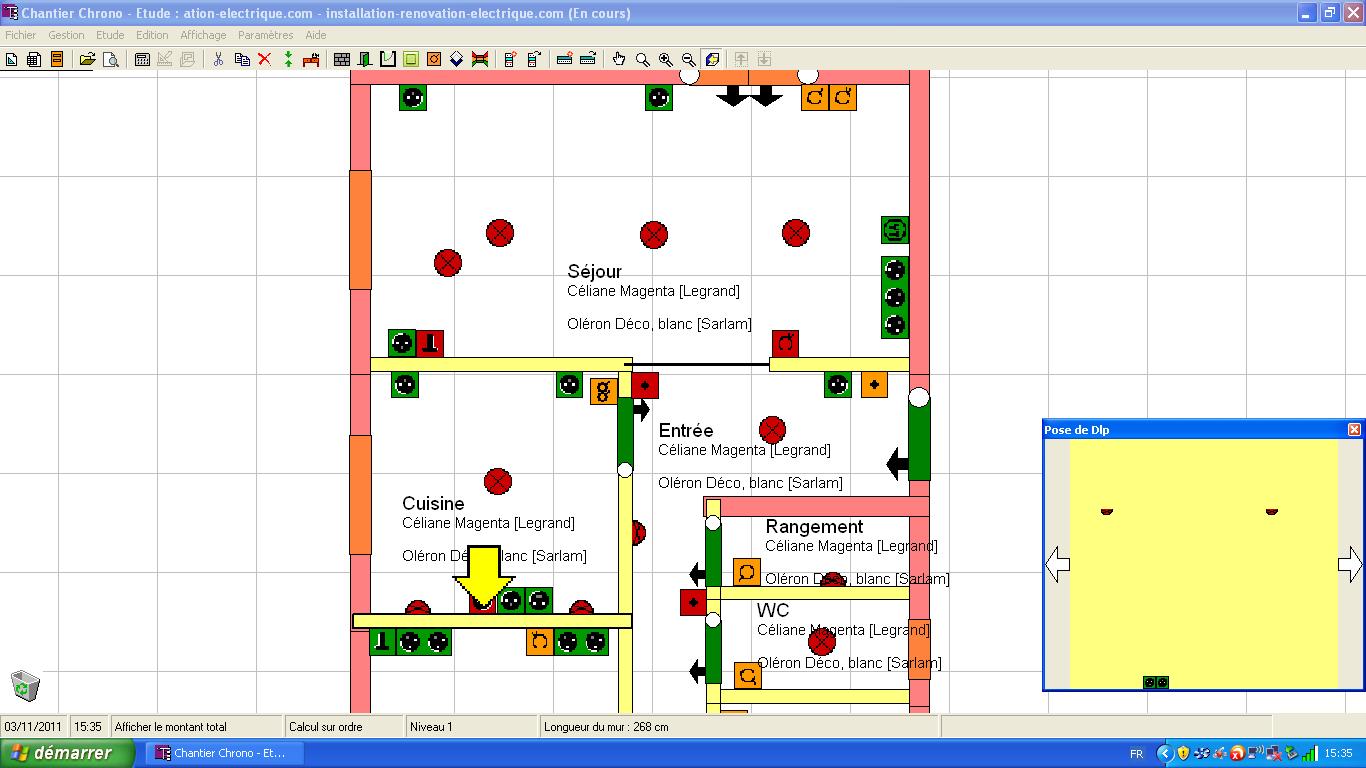This screenshot has height=768, width=1366.
Task: Toggle the highlighted yellow arrow toolbar button
Action: (712, 60)
